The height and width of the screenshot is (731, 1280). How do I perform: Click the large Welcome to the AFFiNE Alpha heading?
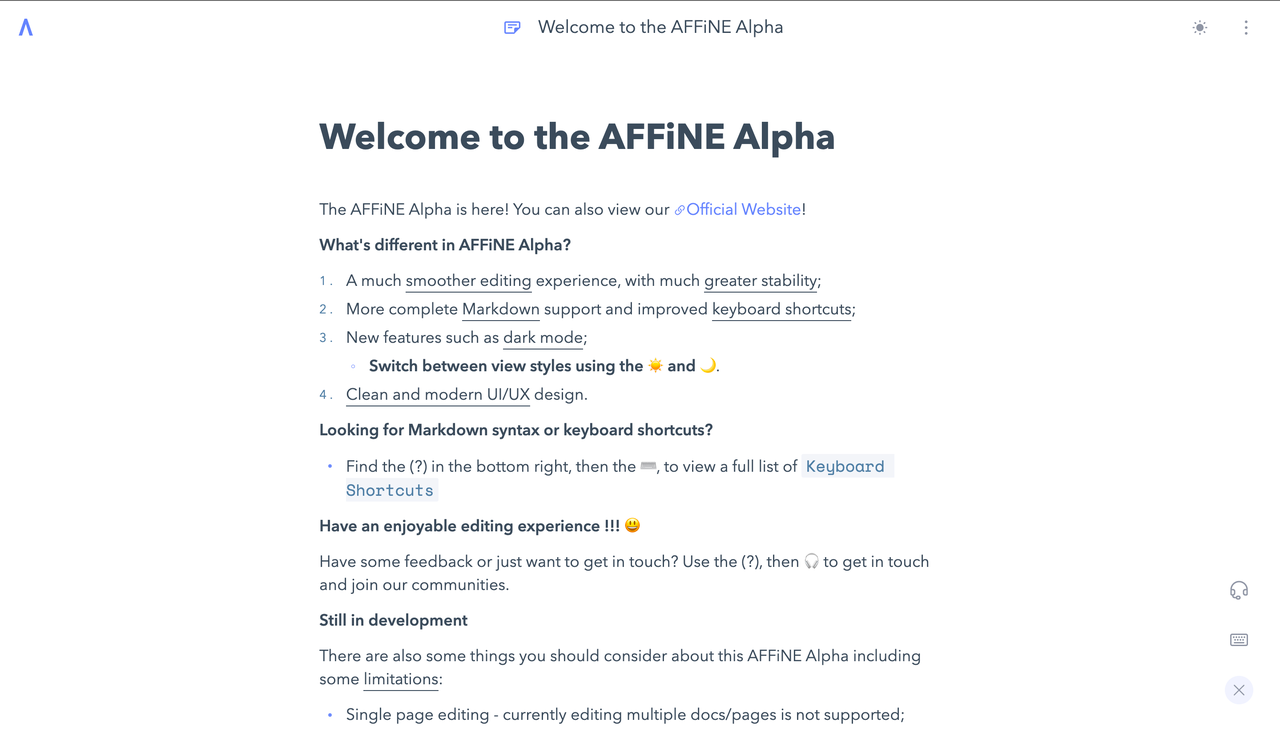[577, 137]
